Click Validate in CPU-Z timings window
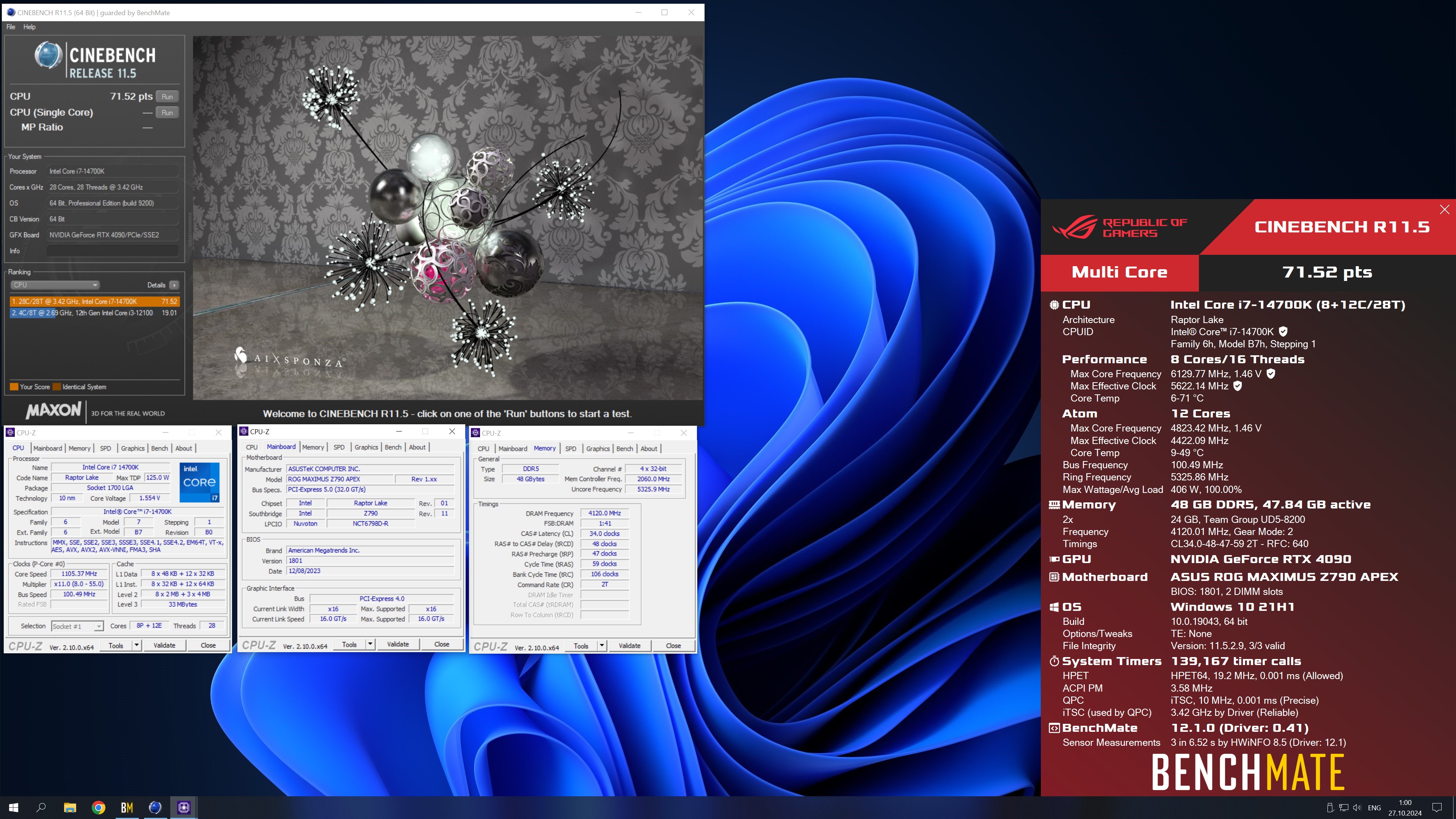The width and height of the screenshot is (1456, 819). tap(630, 645)
